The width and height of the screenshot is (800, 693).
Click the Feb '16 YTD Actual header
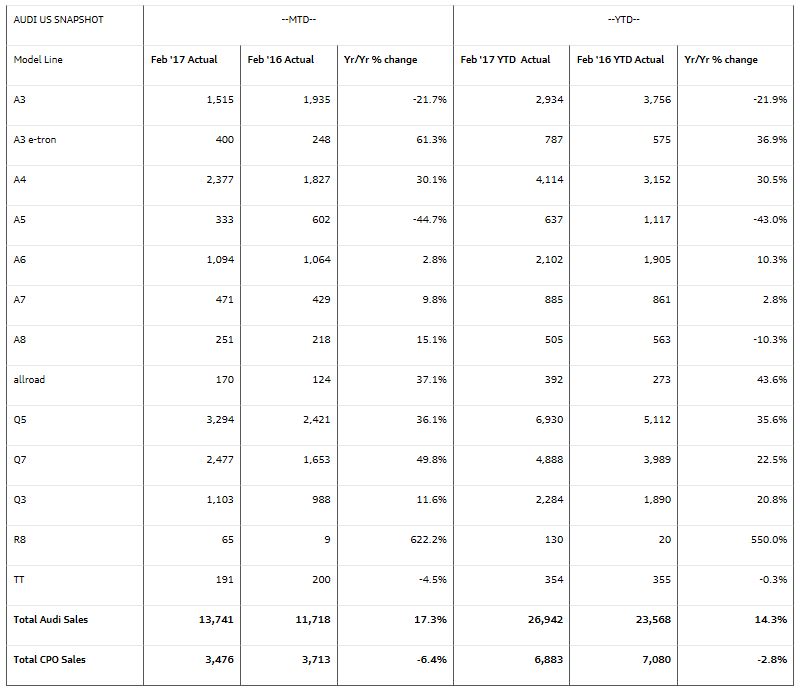620,59
